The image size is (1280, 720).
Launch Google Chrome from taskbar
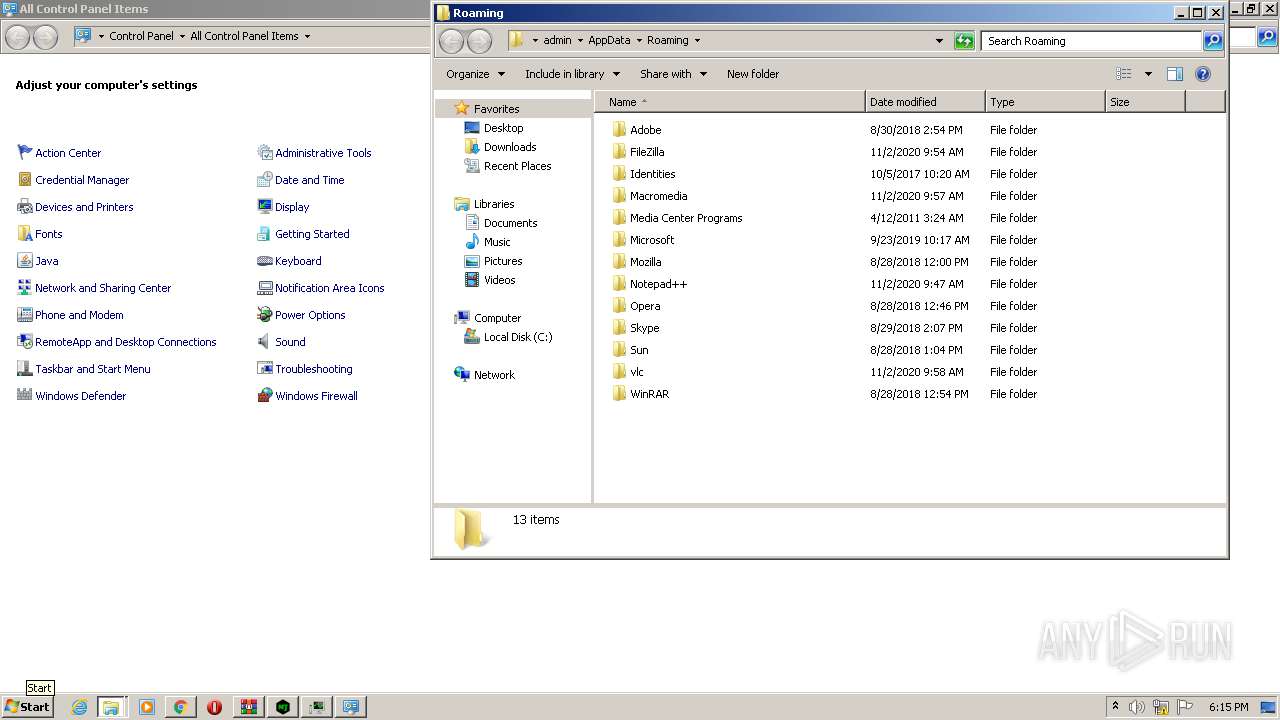point(180,707)
